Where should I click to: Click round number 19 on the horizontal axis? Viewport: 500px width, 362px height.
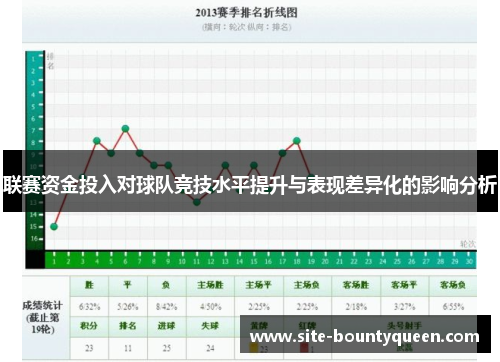tap(311, 262)
